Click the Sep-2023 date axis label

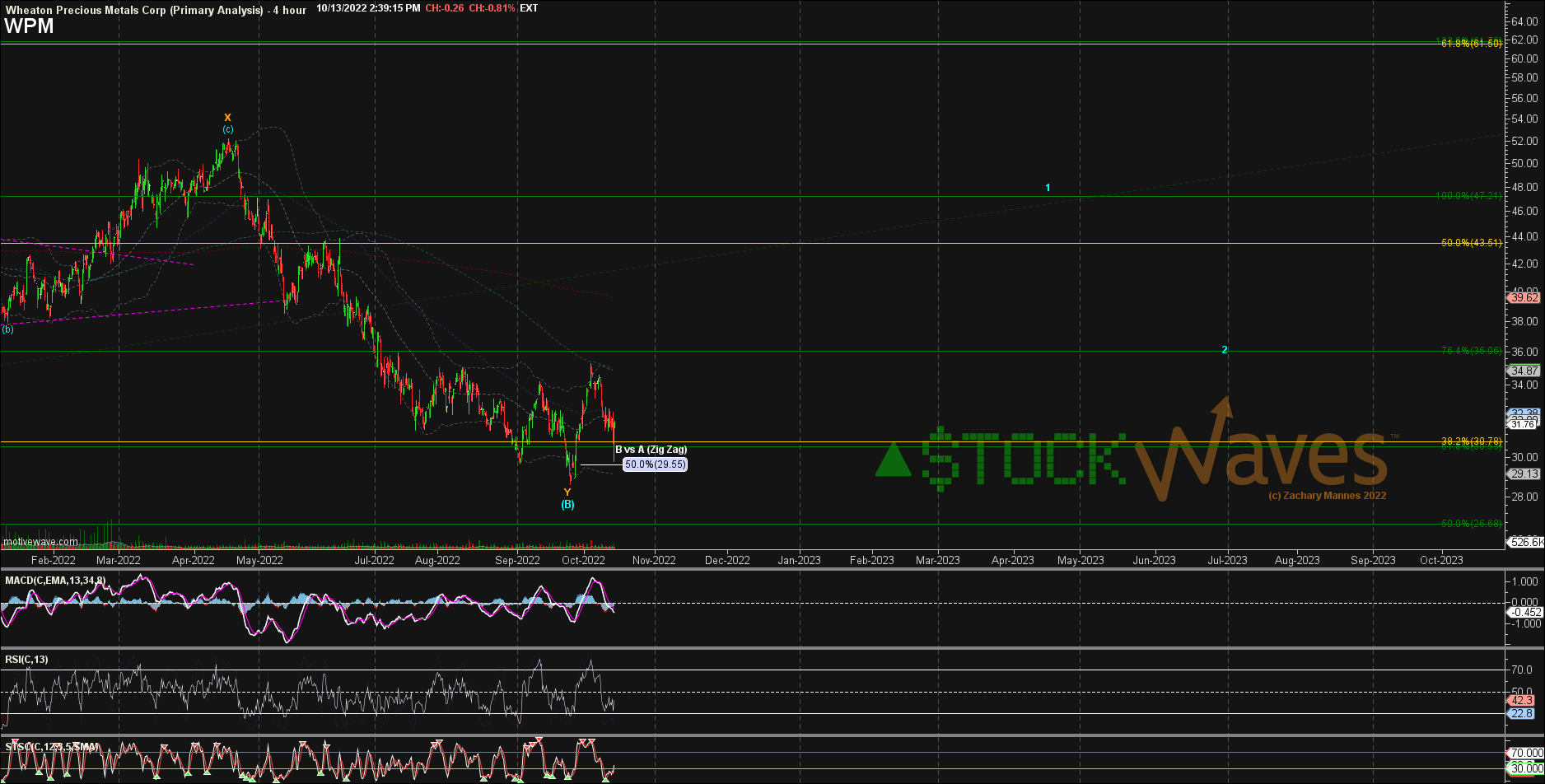[x=1373, y=560]
